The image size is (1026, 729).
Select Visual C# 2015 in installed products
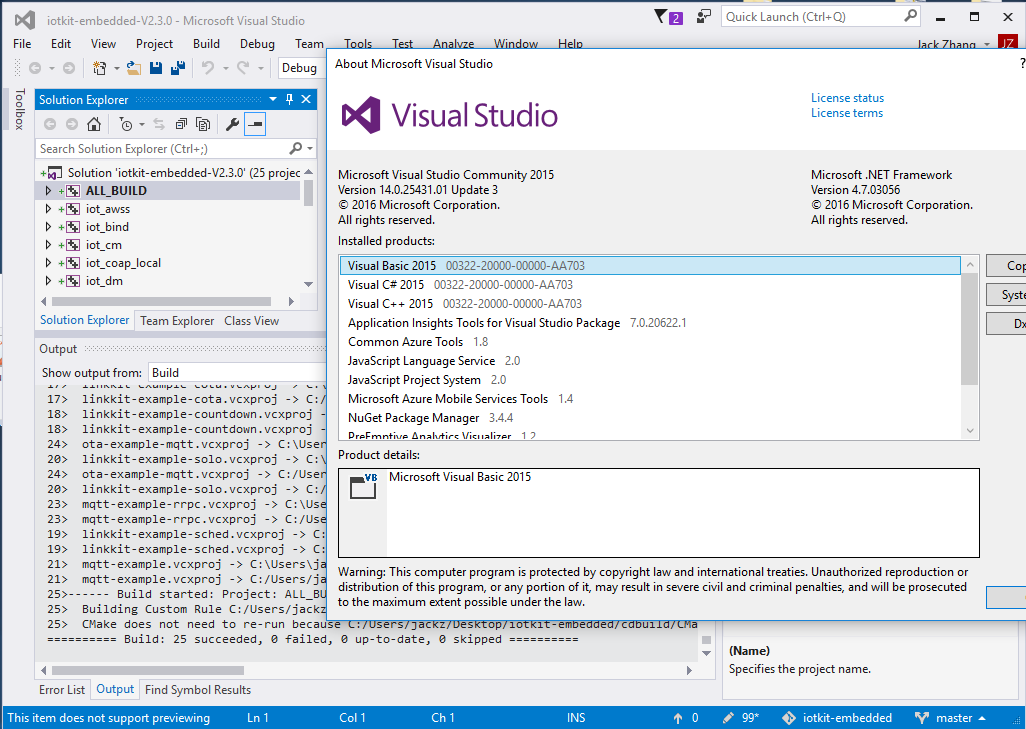[x=650, y=285]
